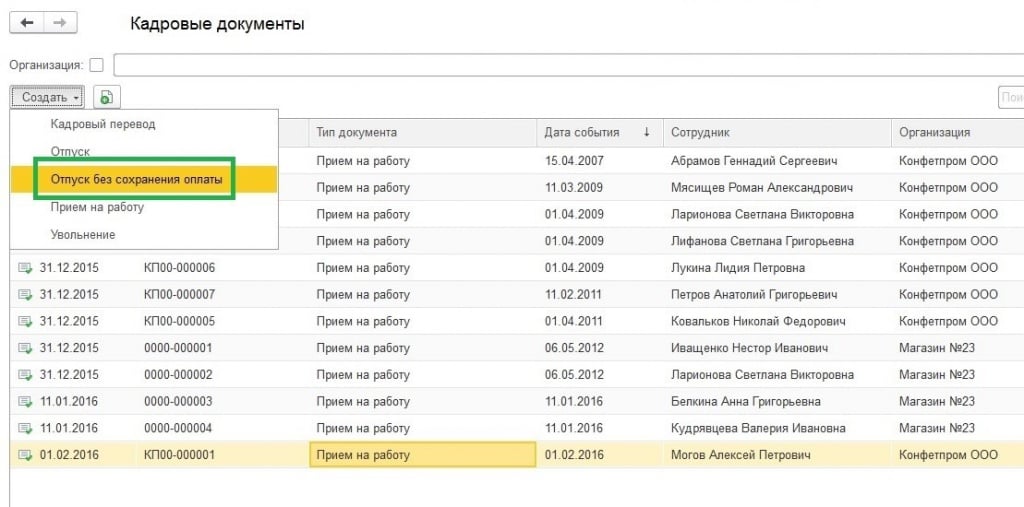The image size is (1024, 507).
Task: Click document icon of 01.02.2016 row
Action: [x=25, y=455]
